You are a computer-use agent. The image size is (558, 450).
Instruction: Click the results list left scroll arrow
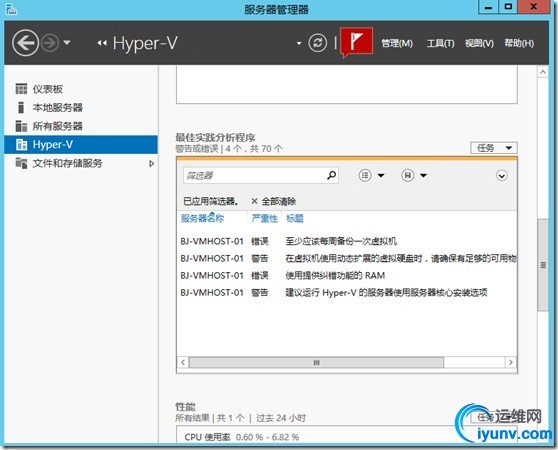click(x=183, y=362)
